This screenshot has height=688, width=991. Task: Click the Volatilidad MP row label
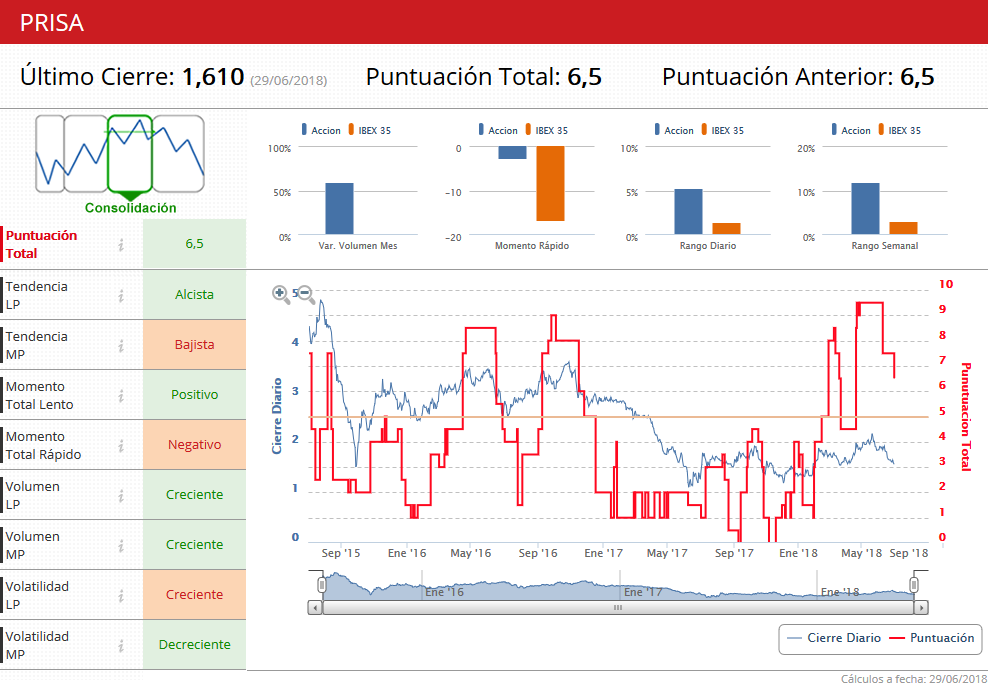coord(37,645)
